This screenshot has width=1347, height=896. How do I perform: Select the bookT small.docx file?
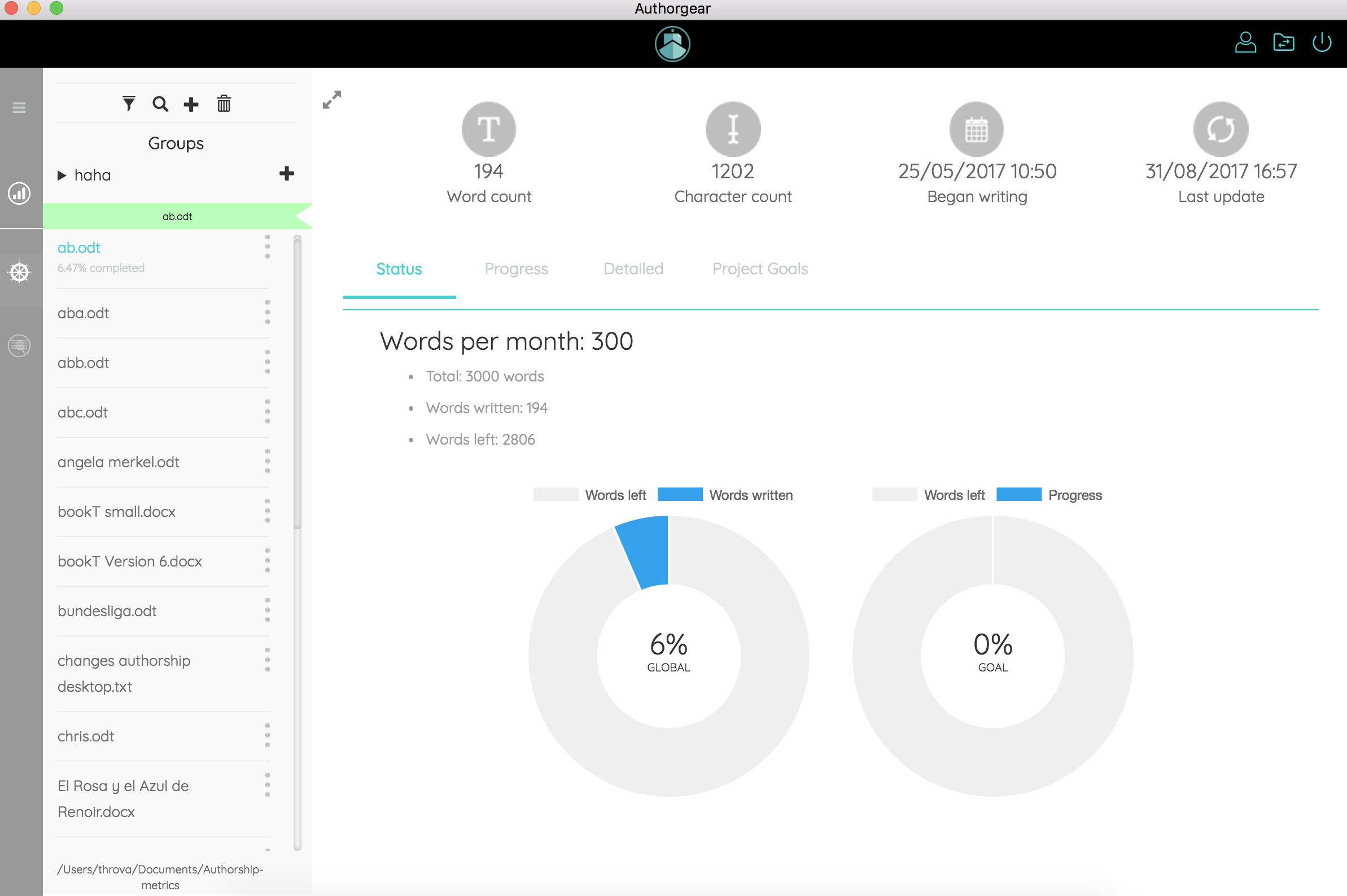(x=116, y=511)
